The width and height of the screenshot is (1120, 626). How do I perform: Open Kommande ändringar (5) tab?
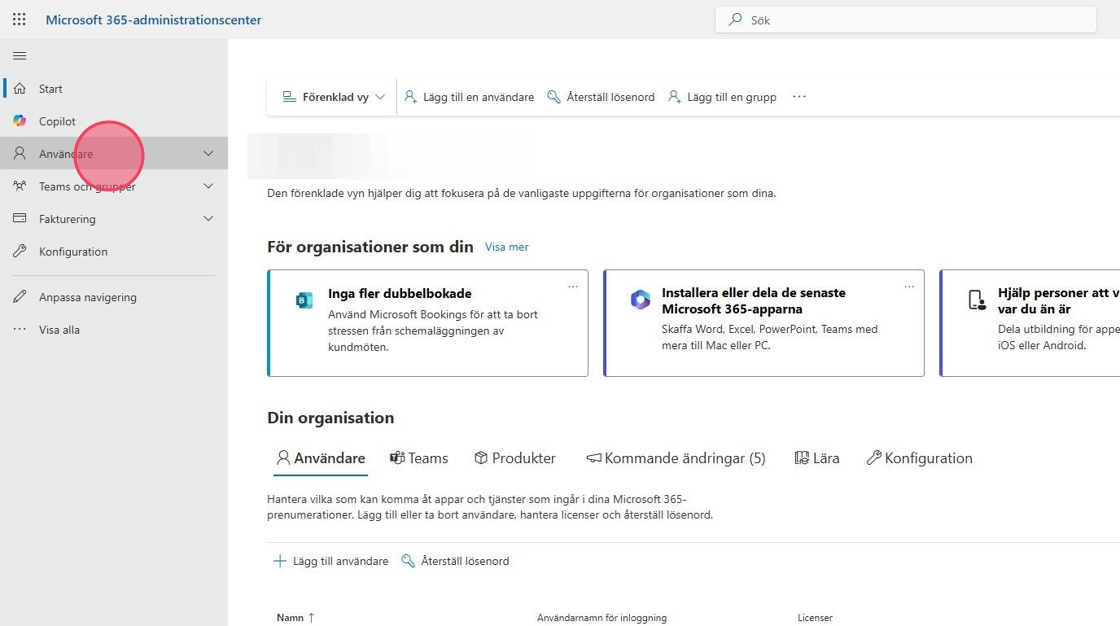point(676,458)
